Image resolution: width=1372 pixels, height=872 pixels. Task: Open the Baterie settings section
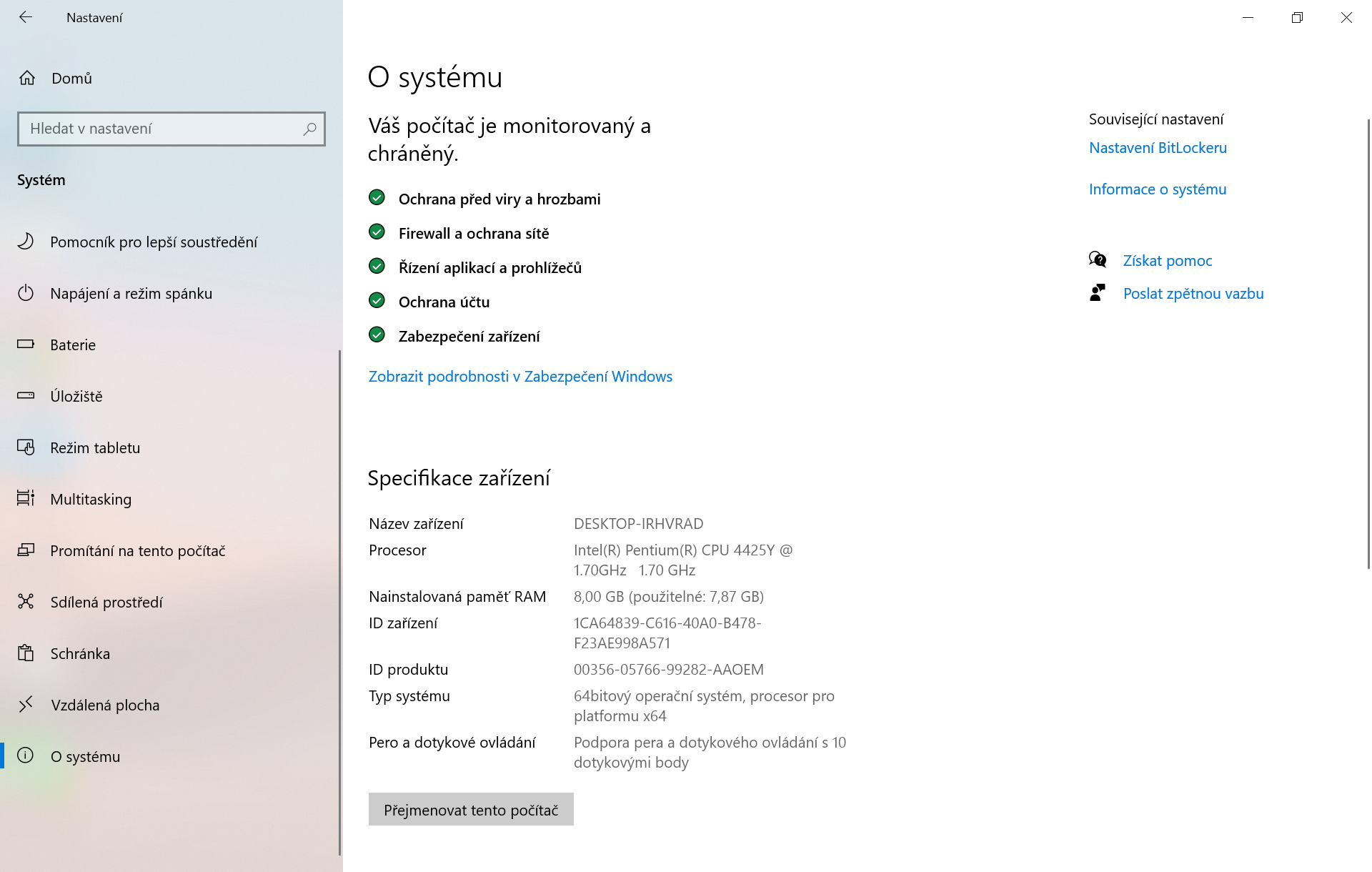72,345
